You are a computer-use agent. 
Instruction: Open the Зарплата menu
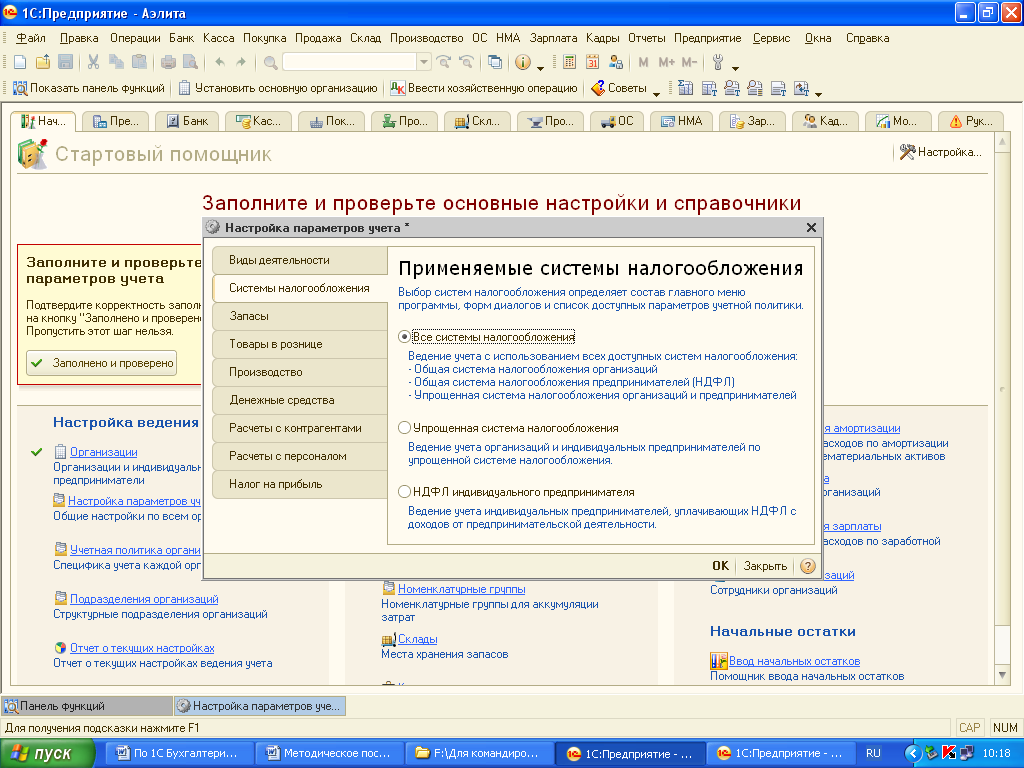tap(553, 38)
